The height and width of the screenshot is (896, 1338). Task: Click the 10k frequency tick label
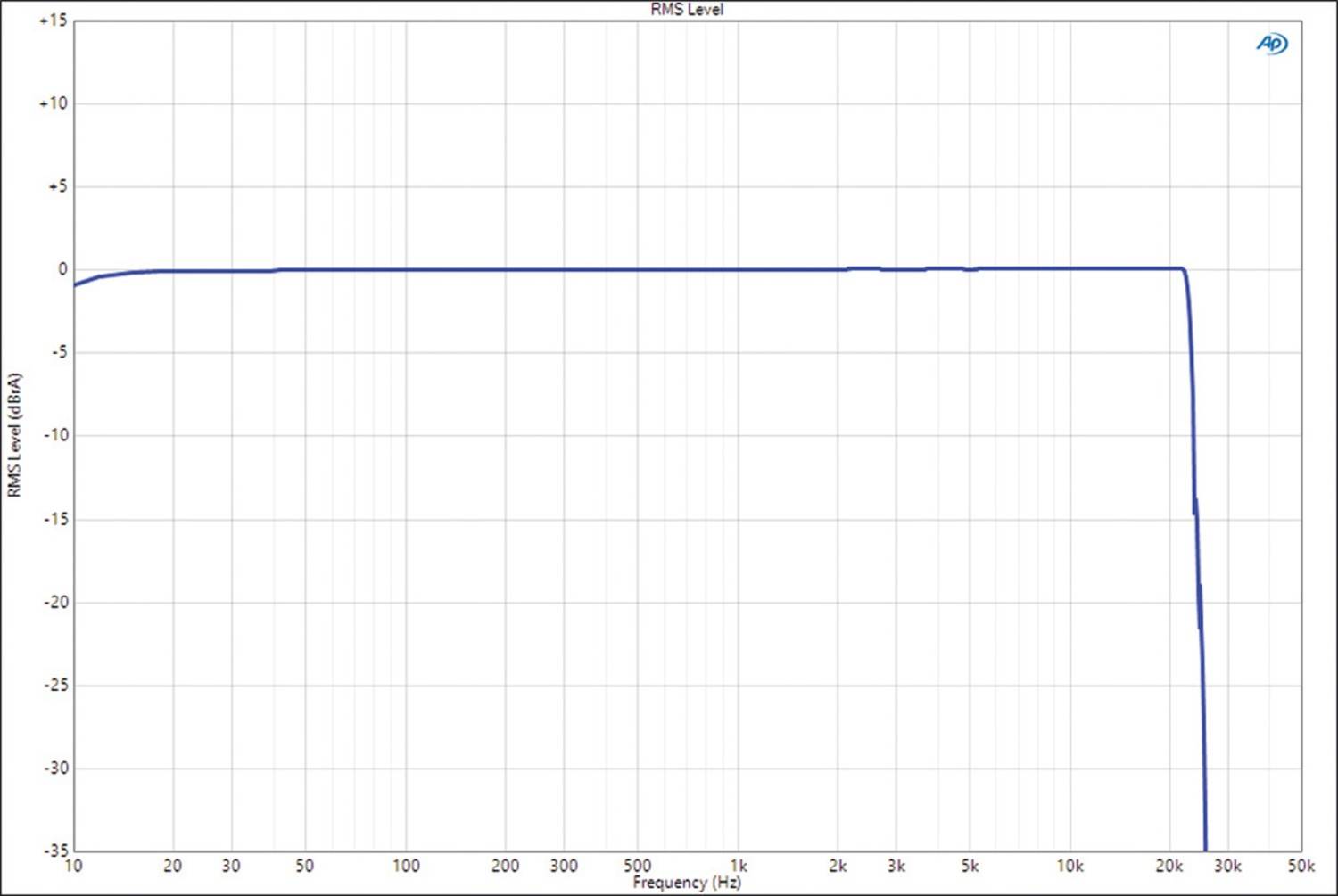pyautogui.click(x=1070, y=866)
